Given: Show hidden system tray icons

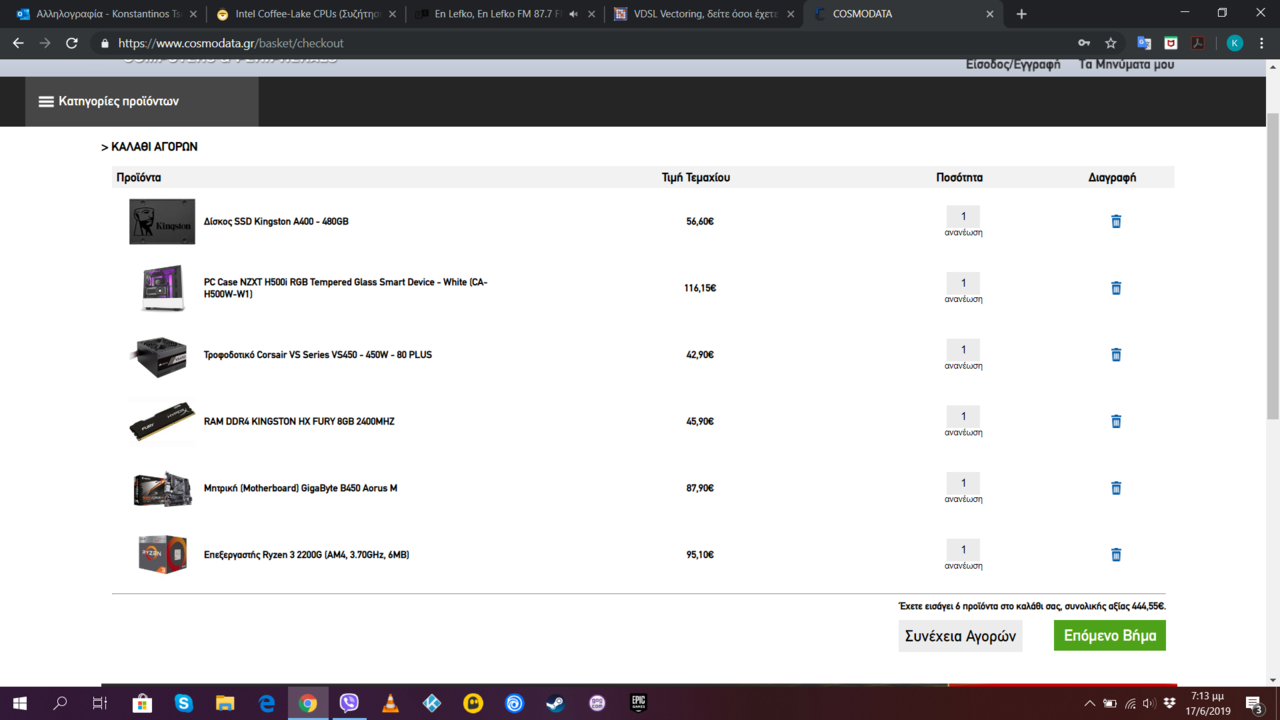Looking at the screenshot, I should [x=1090, y=703].
